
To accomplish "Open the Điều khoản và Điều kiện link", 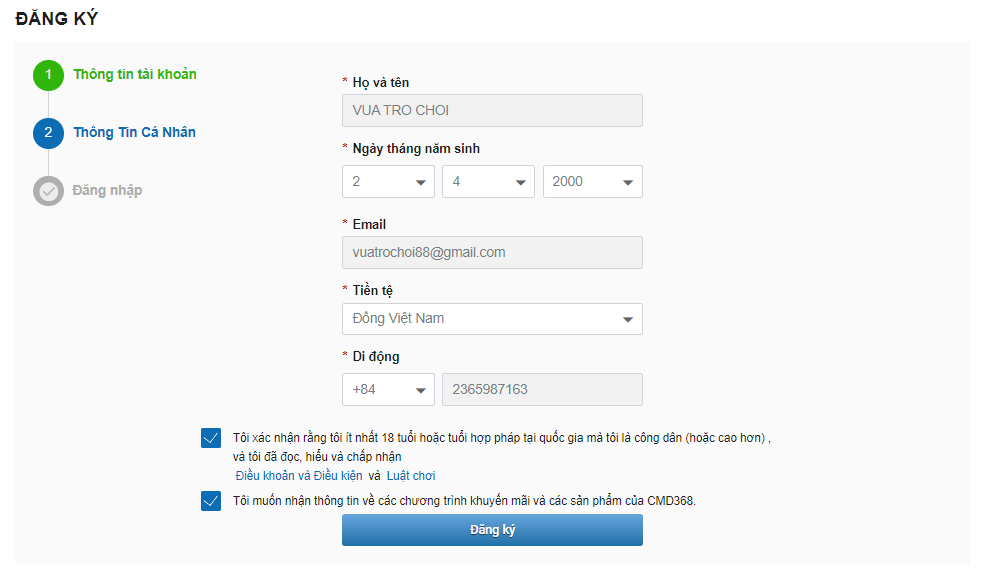I will click(x=298, y=476).
